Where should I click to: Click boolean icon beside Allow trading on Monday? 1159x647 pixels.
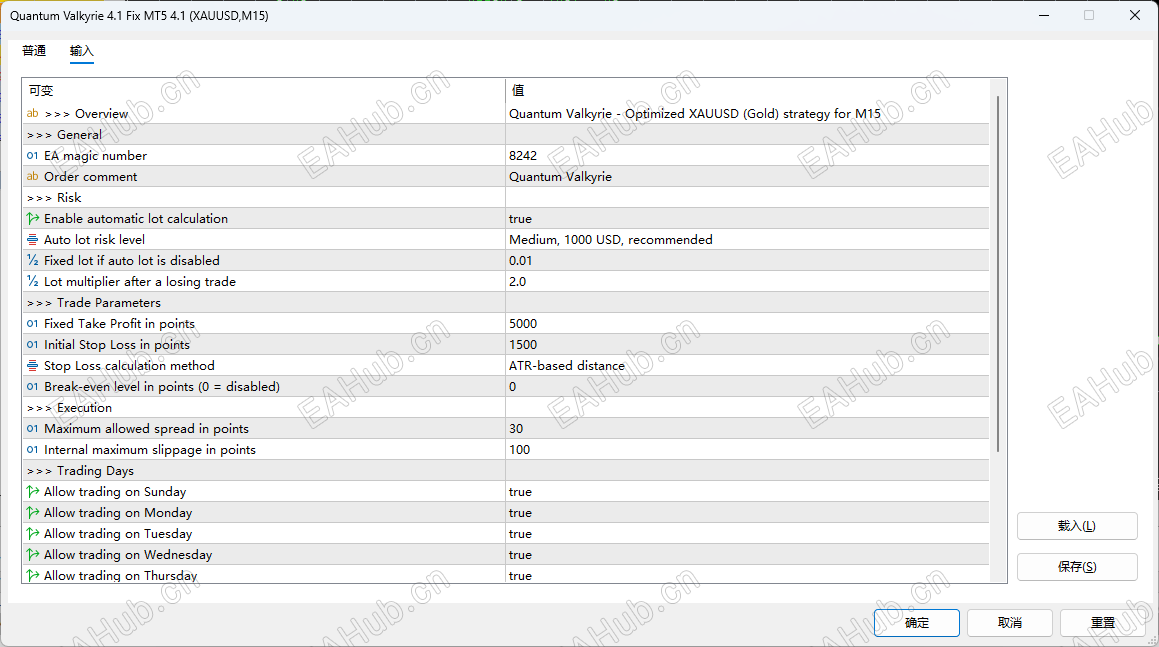[x=33, y=512]
